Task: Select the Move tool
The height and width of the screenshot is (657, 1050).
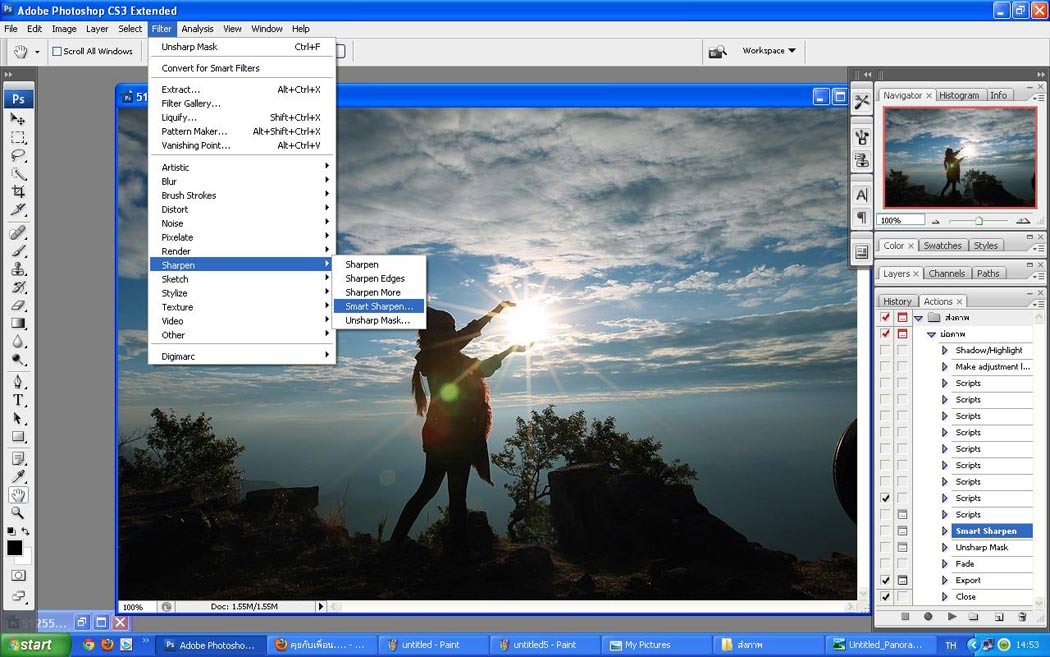Action: pos(18,119)
